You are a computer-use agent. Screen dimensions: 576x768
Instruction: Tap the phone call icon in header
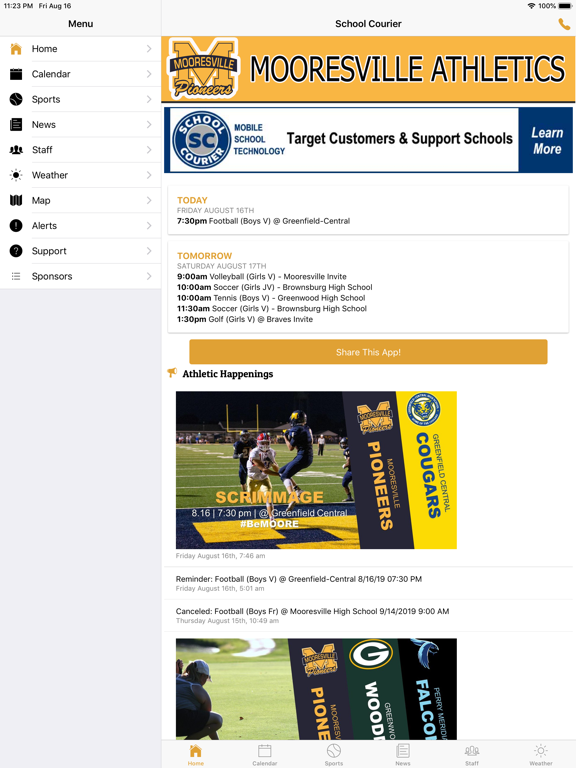564,24
